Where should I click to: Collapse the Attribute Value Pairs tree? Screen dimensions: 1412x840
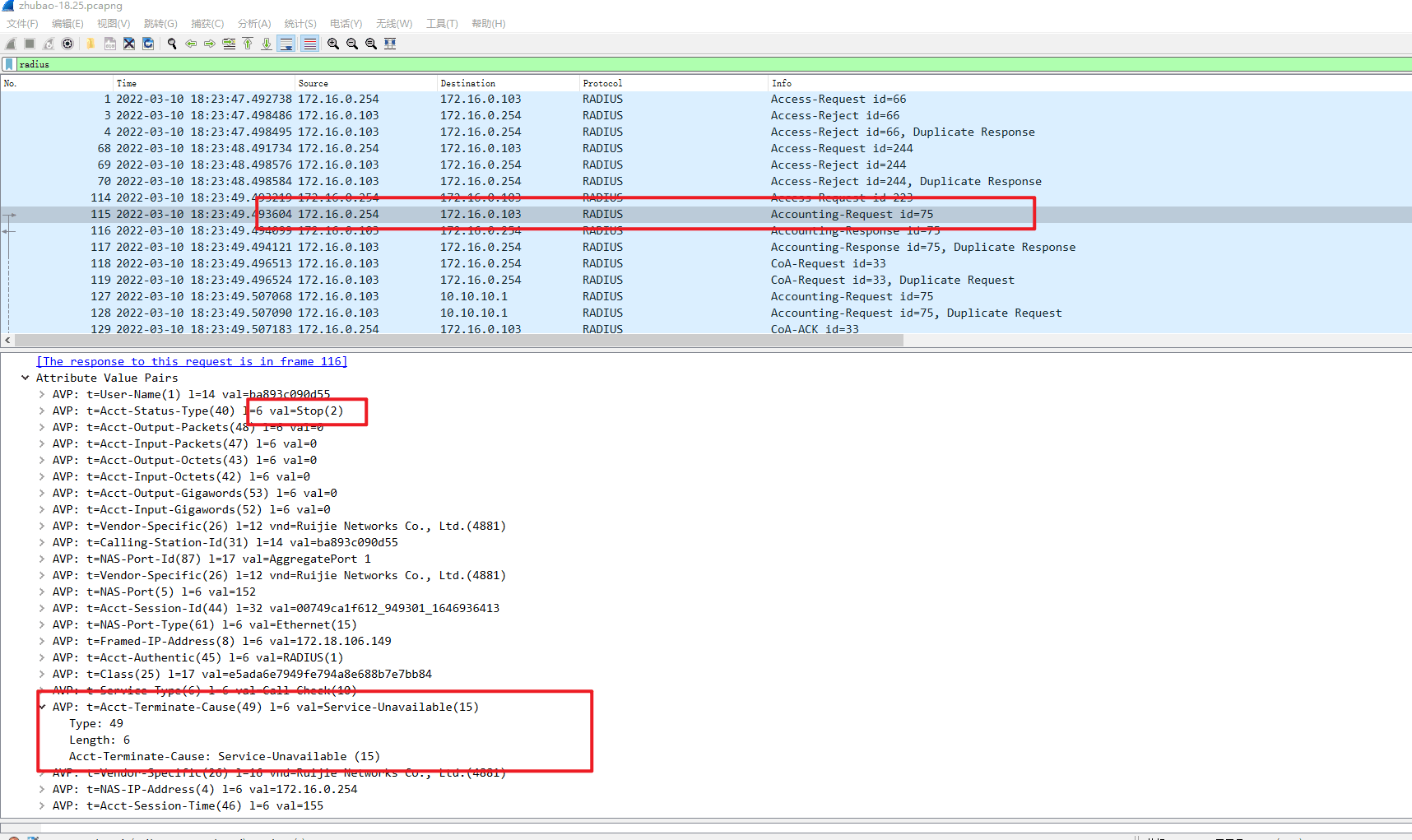pyautogui.click(x=26, y=378)
